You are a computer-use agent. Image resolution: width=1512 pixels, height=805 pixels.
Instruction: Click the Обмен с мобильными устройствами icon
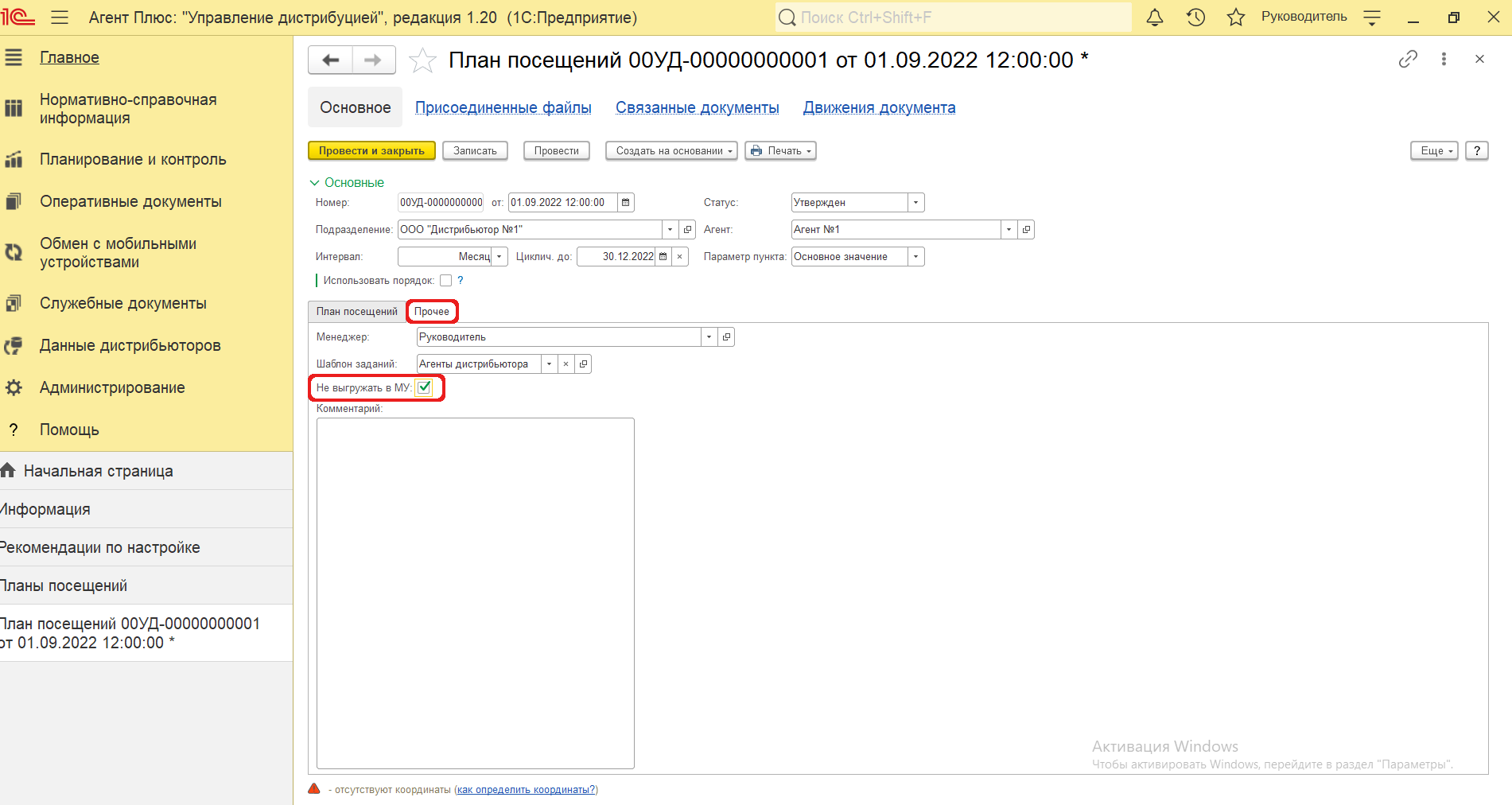pos(14,252)
